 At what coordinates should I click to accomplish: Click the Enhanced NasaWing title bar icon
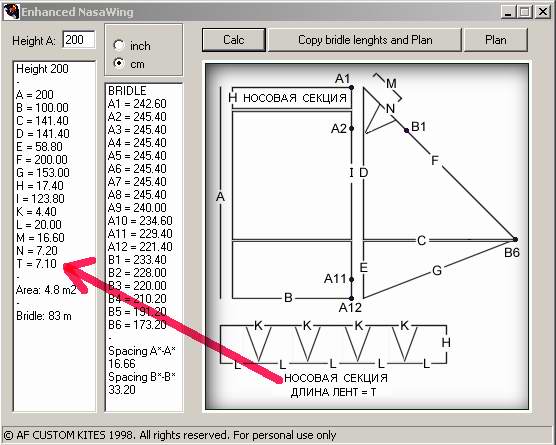coord(11,12)
